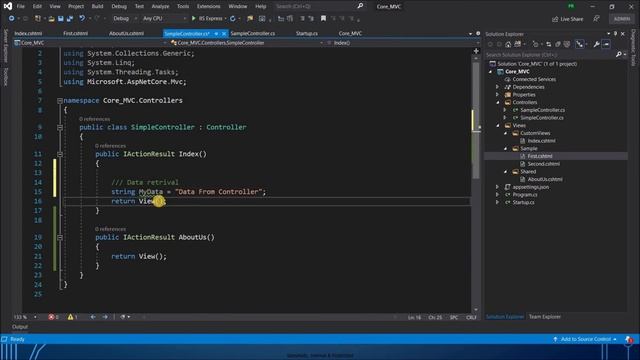
Task: Toggle the Track Active Item button in Solution Explorer
Action: (x=580, y=44)
